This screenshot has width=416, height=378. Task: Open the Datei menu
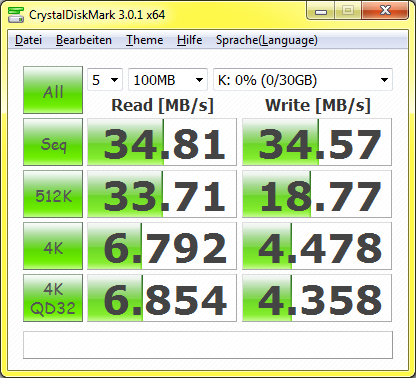click(28, 40)
